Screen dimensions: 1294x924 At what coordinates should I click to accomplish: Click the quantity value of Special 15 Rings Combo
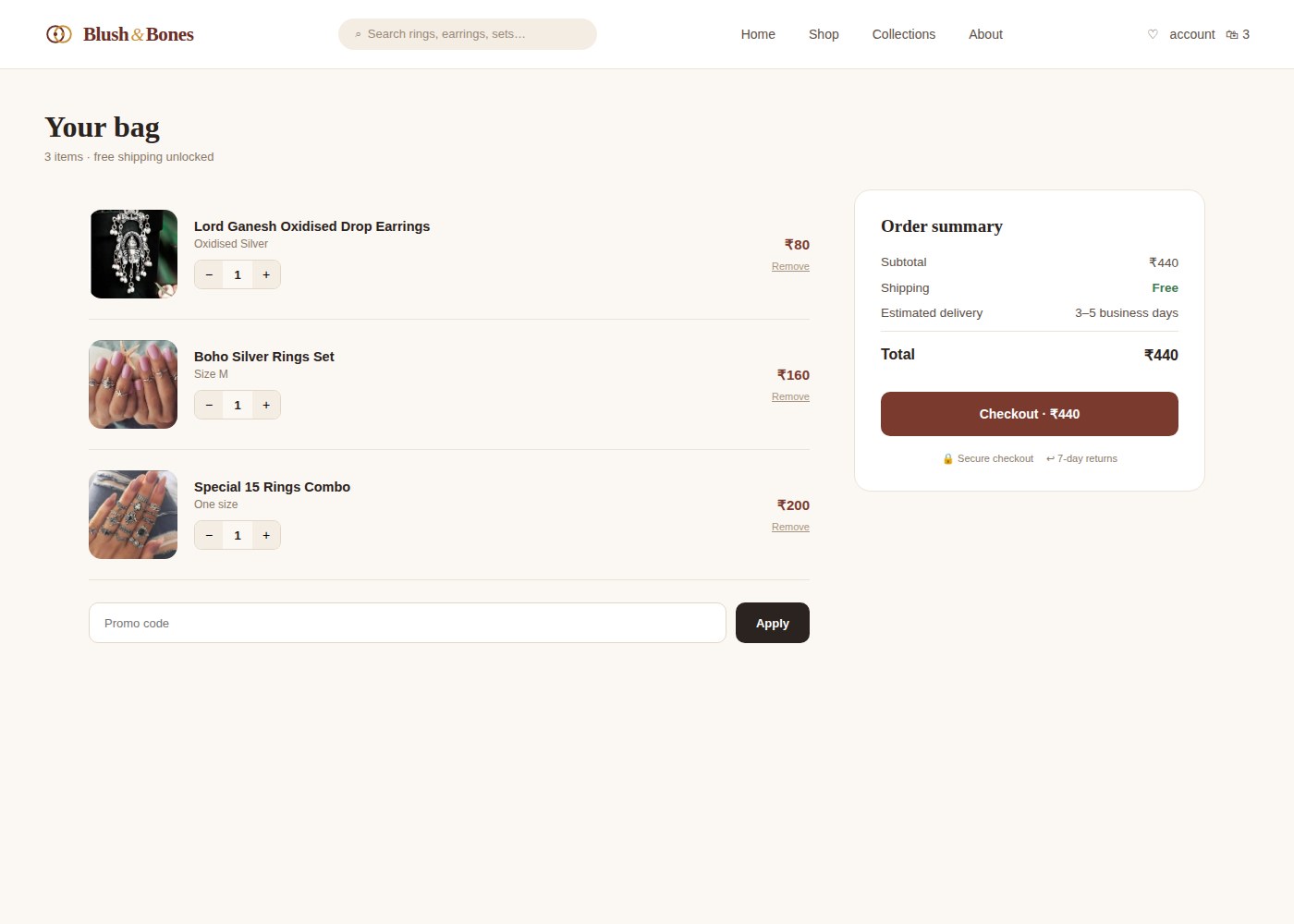tap(238, 535)
